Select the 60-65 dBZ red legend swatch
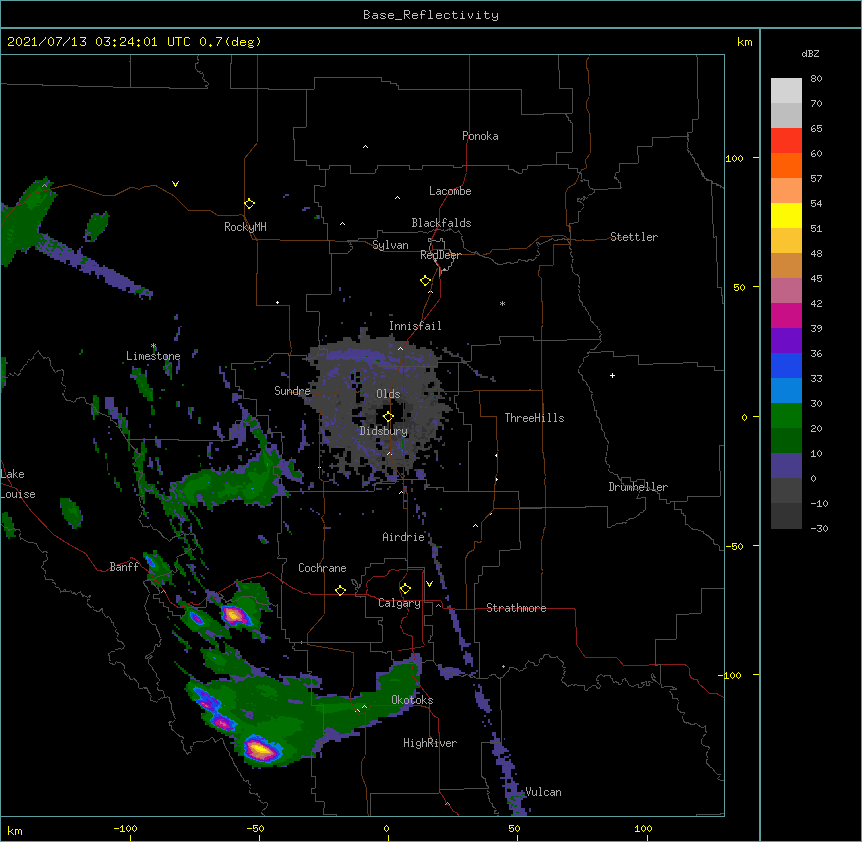The width and height of the screenshot is (862, 842). (x=786, y=141)
